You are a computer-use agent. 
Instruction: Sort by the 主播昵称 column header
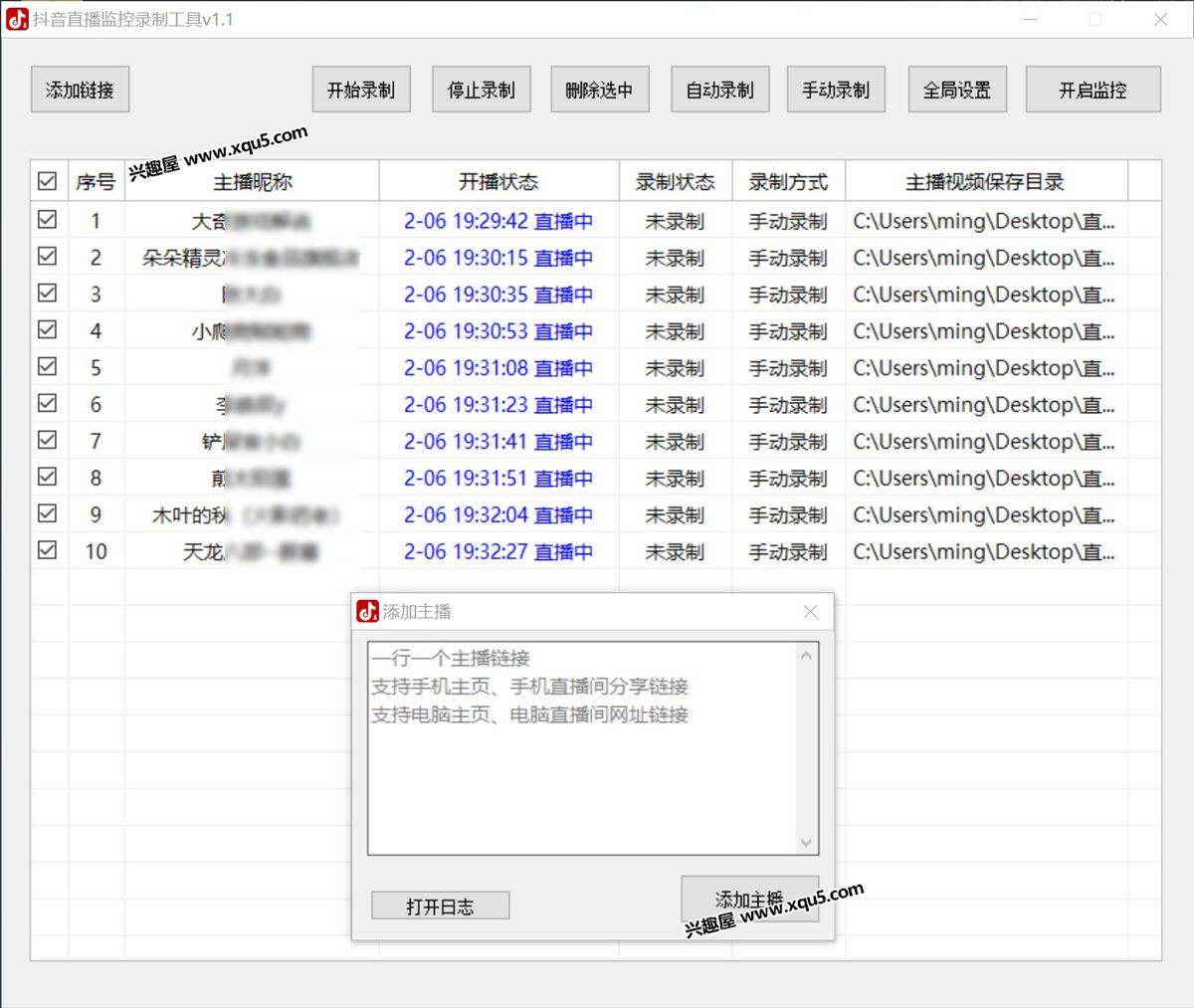tap(252, 181)
